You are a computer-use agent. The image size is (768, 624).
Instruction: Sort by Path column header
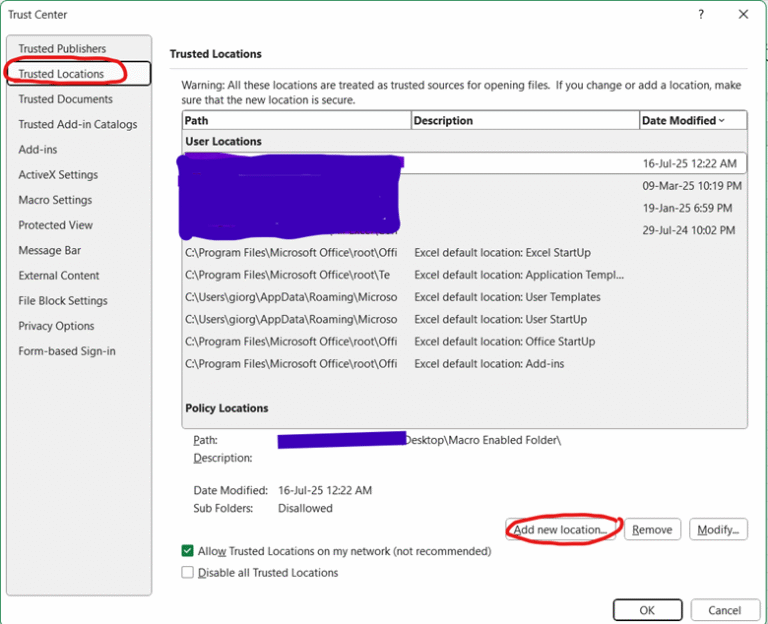point(296,121)
